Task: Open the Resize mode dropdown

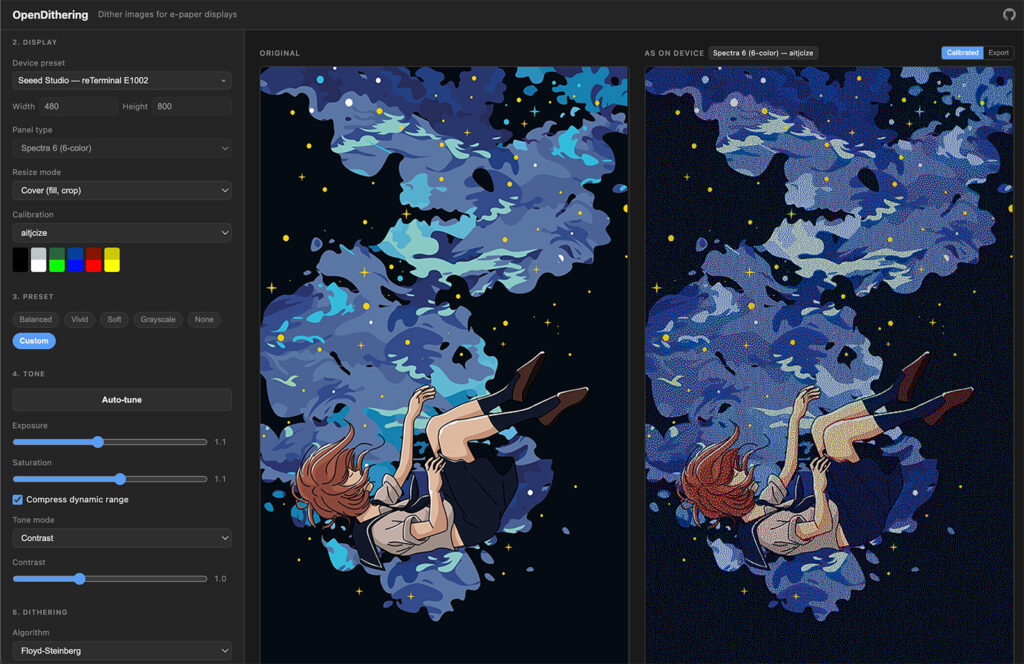Action: point(121,191)
